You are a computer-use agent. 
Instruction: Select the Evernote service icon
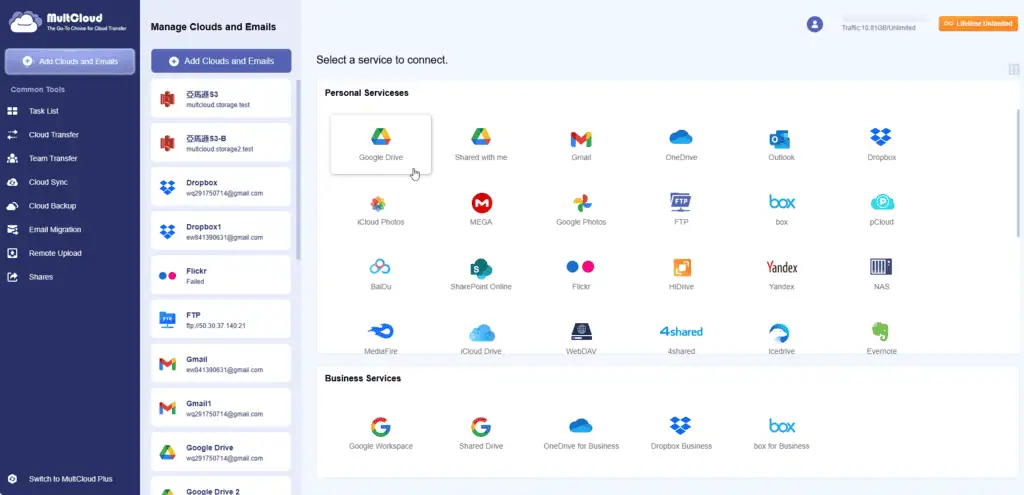pos(880,332)
